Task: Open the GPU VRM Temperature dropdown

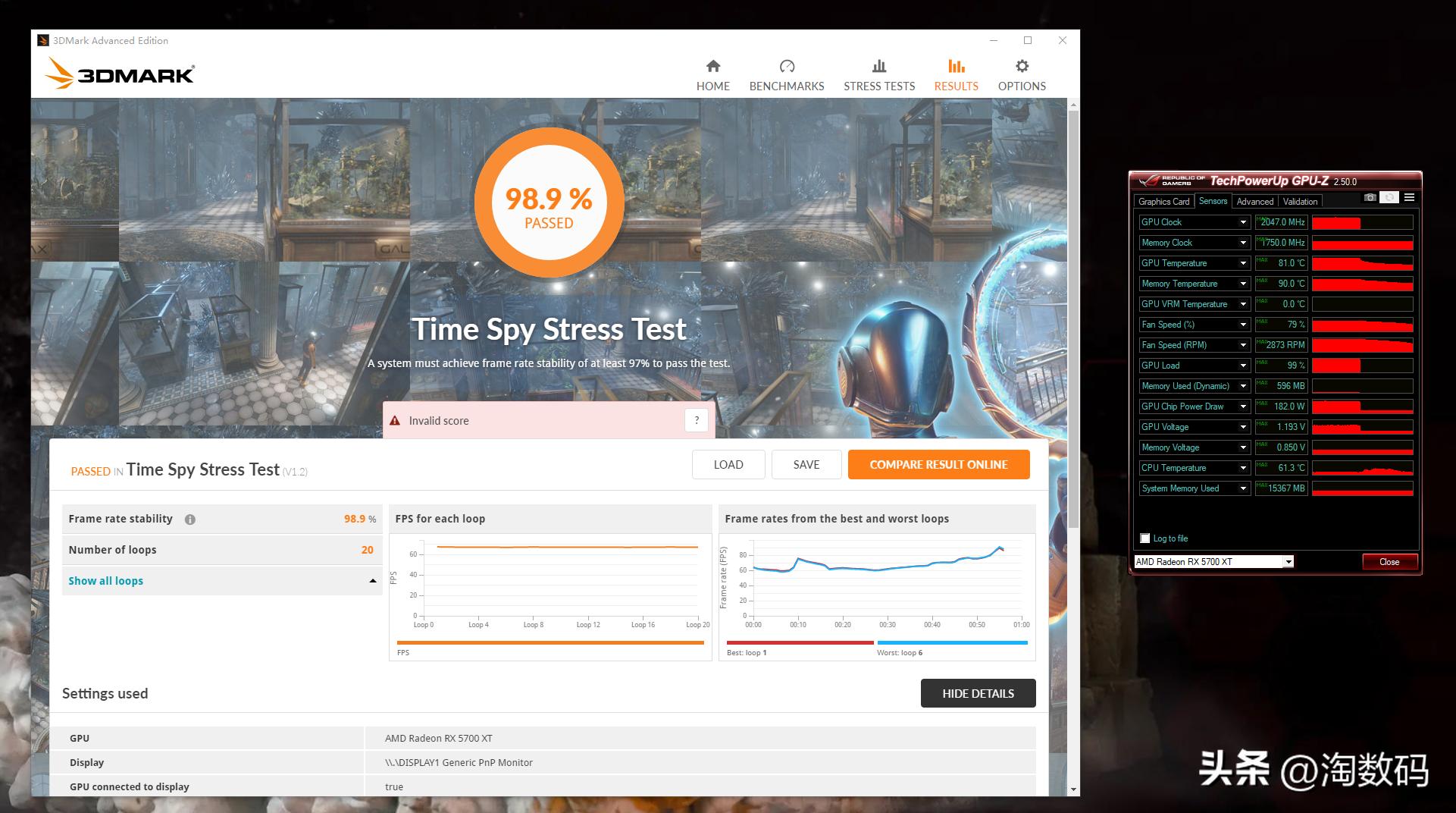Action: 1243,304
